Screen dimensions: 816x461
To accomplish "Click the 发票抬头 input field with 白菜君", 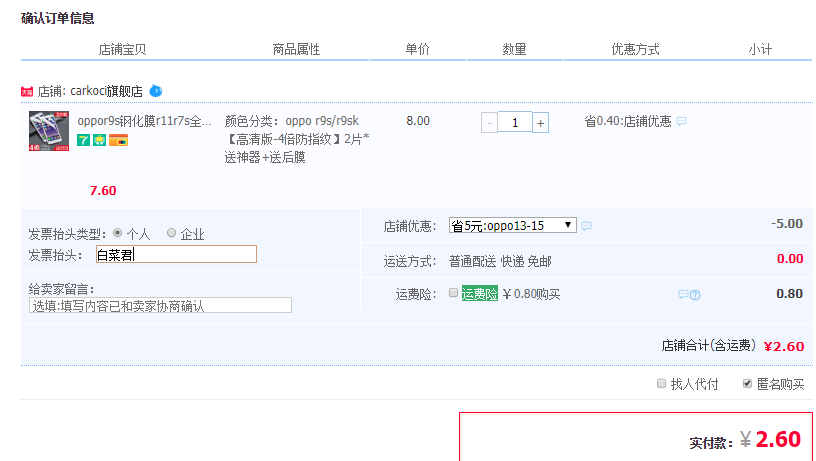I will pos(176,254).
